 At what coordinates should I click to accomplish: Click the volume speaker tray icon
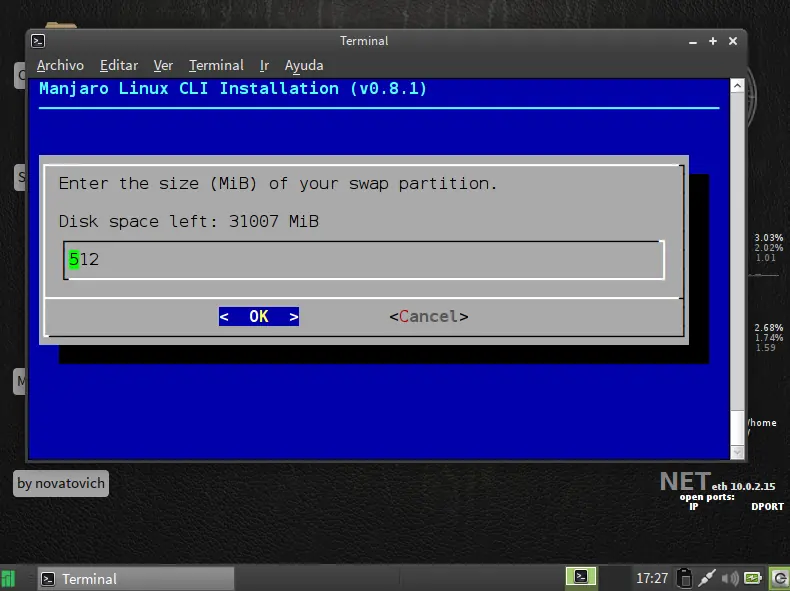(x=730, y=578)
